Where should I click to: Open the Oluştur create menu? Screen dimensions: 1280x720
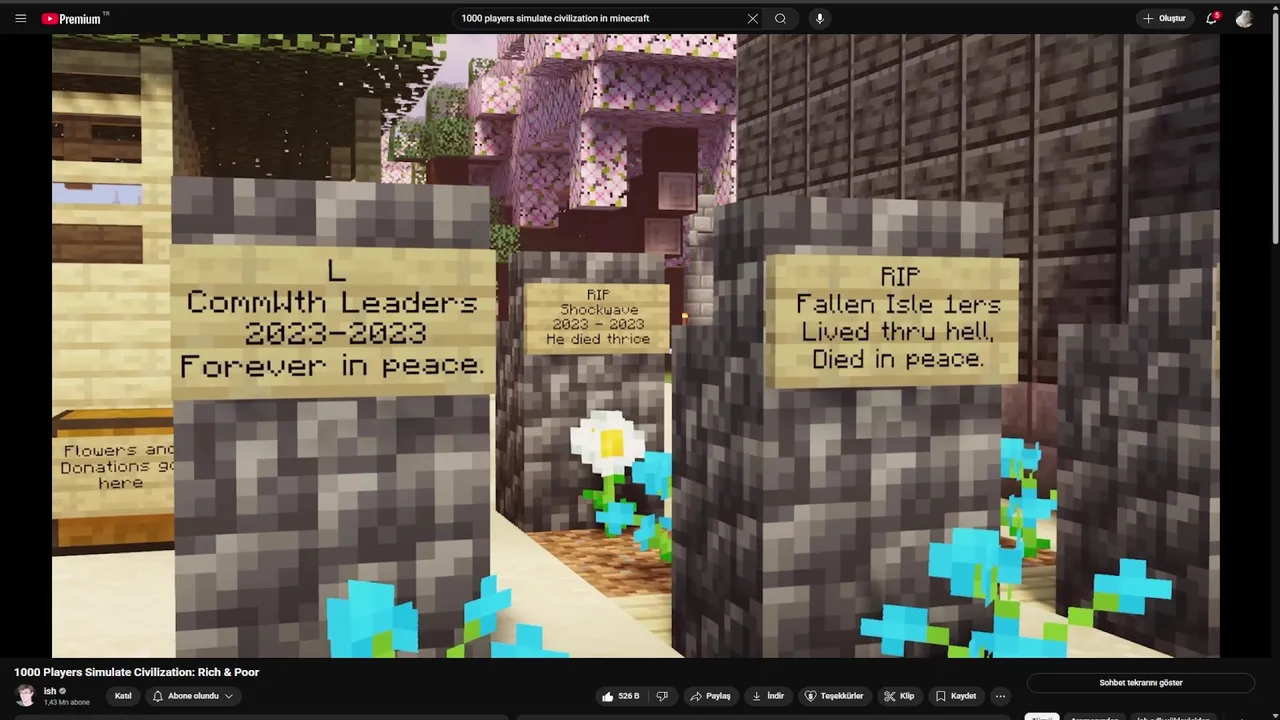coord(1164,18)
